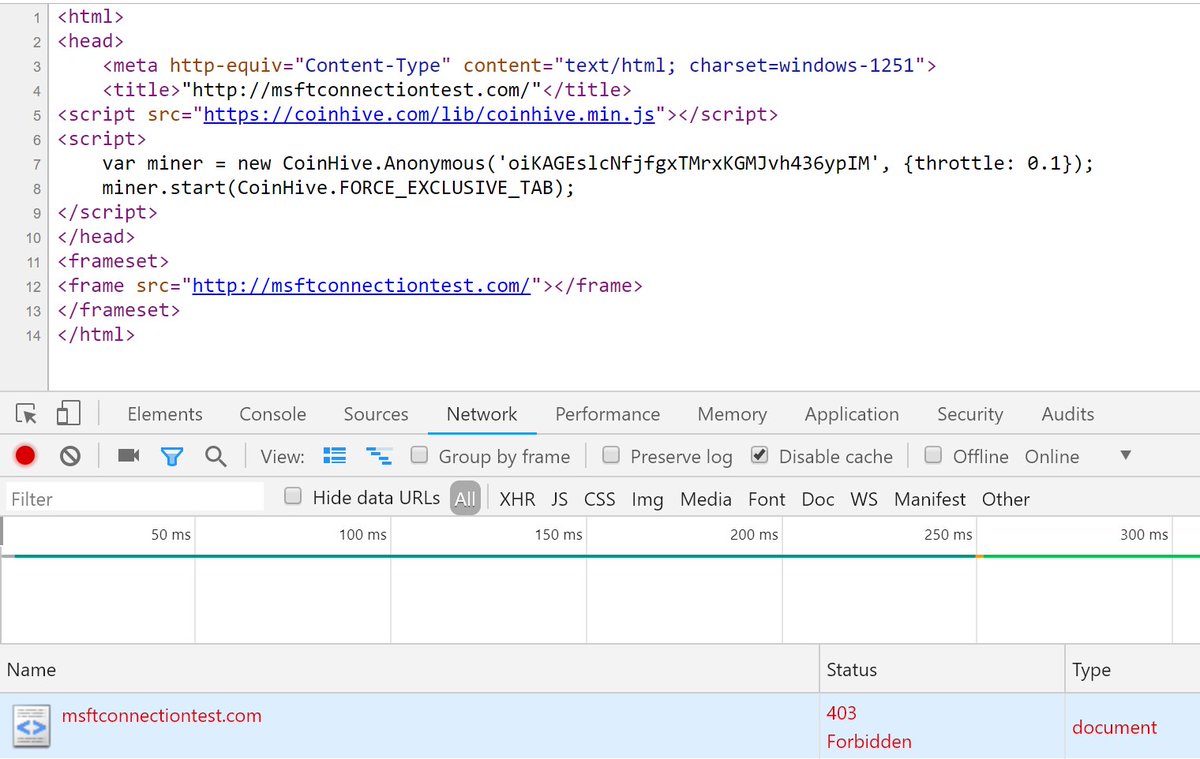Screen dimensions: 1200x759
Task: Filter requests by Font
Action: (x=767, y=499)
